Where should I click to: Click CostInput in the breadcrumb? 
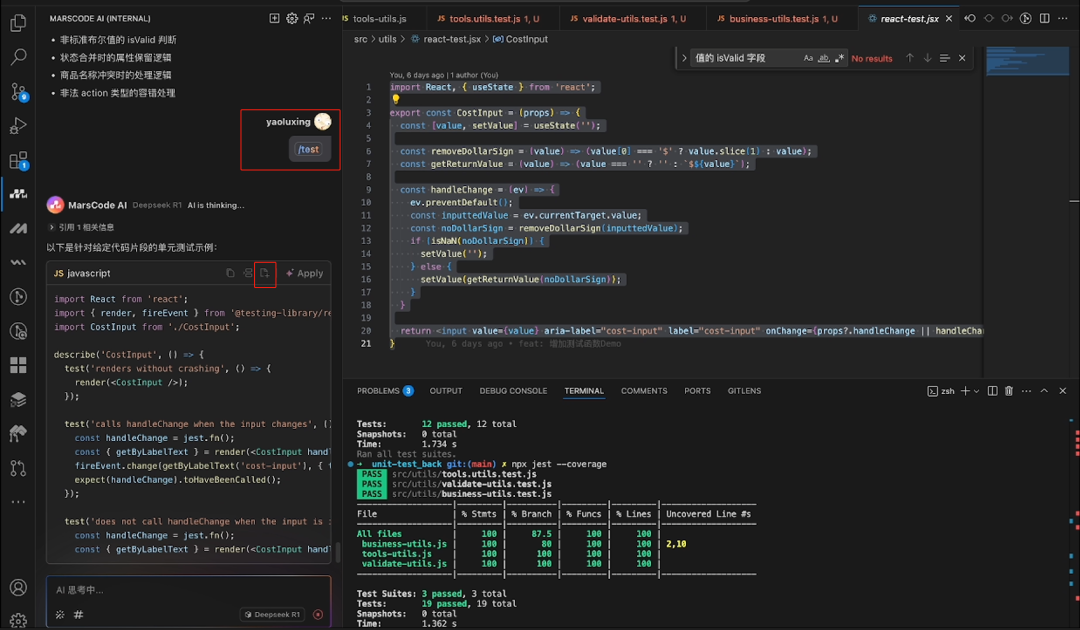click(526, 39)
